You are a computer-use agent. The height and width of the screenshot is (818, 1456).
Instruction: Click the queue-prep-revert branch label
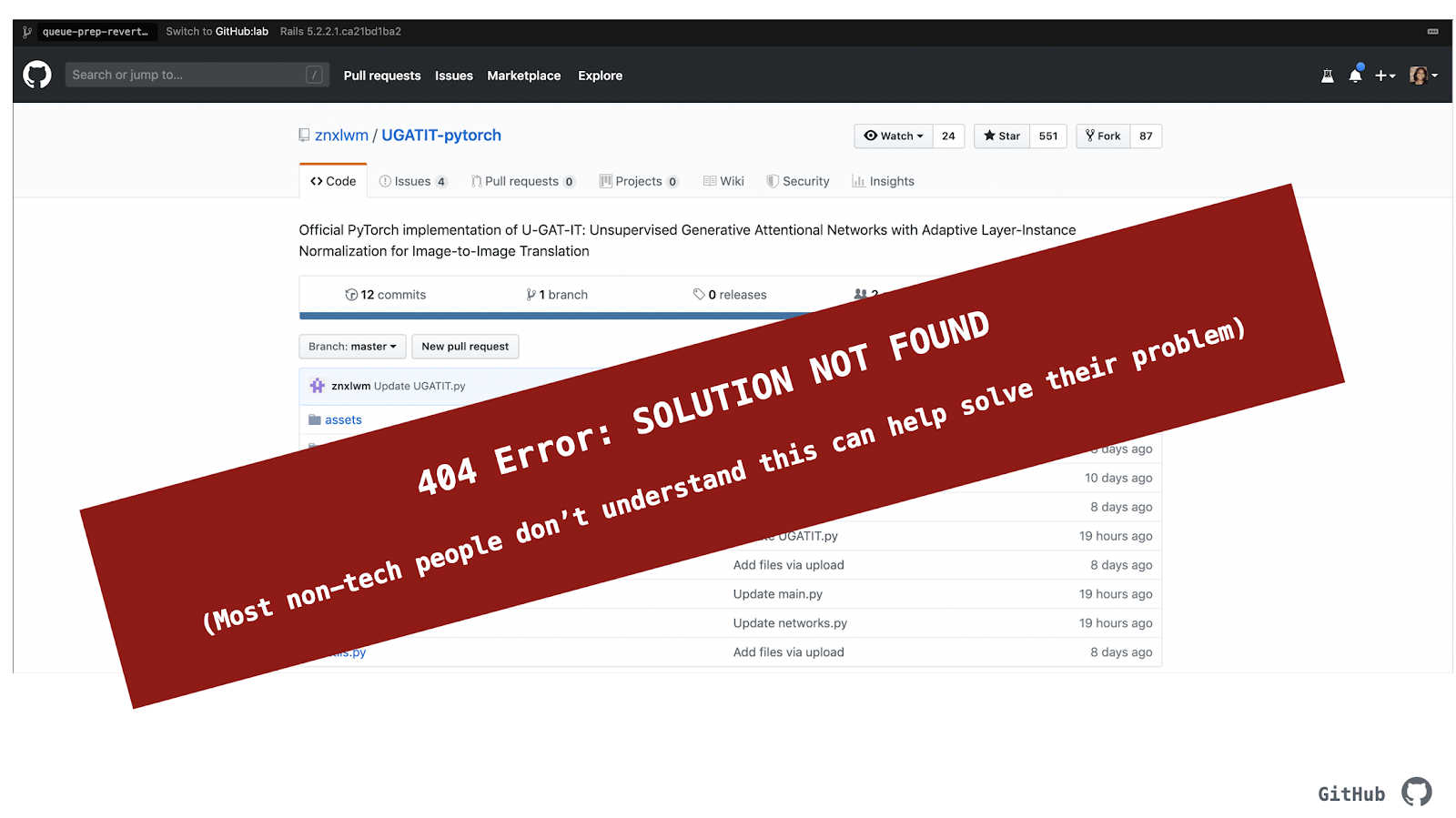pyautogui.click(x=96, y=31)
